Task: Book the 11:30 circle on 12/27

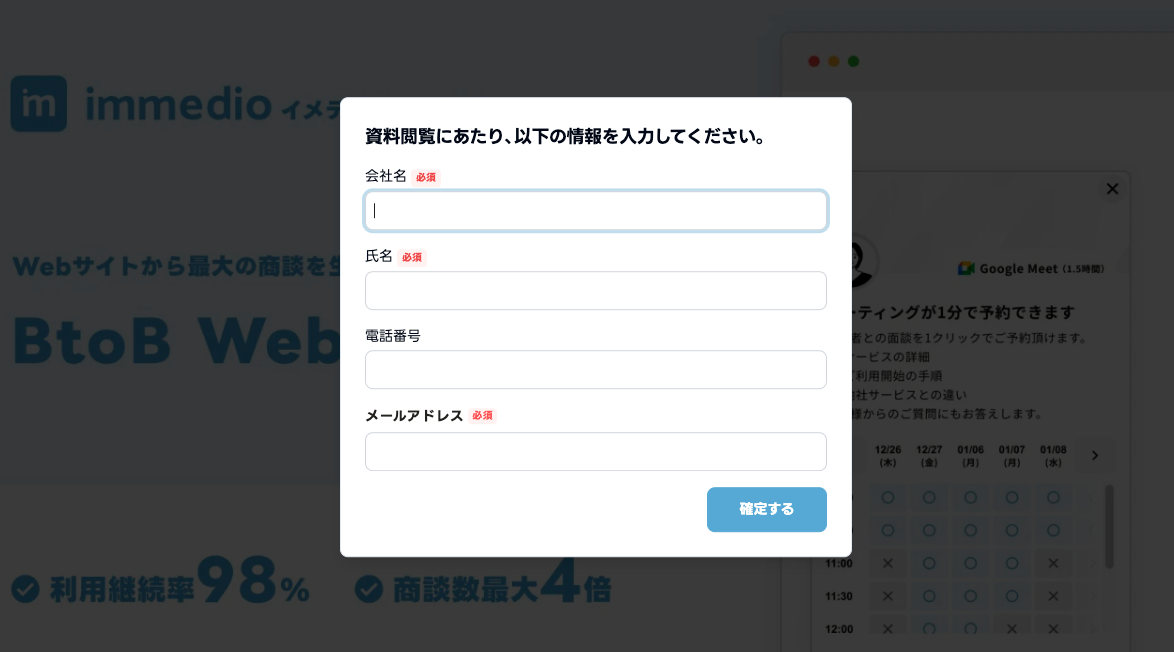Action: coord(929,596)
